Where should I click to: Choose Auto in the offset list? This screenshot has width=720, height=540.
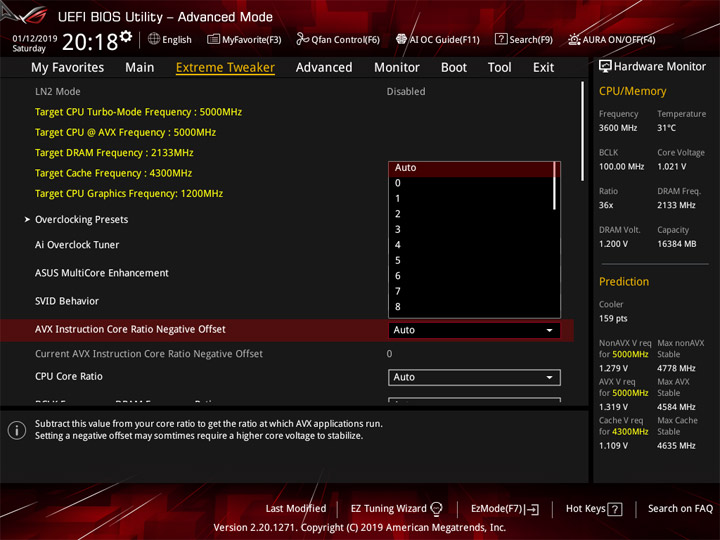[x=471, y=168]
